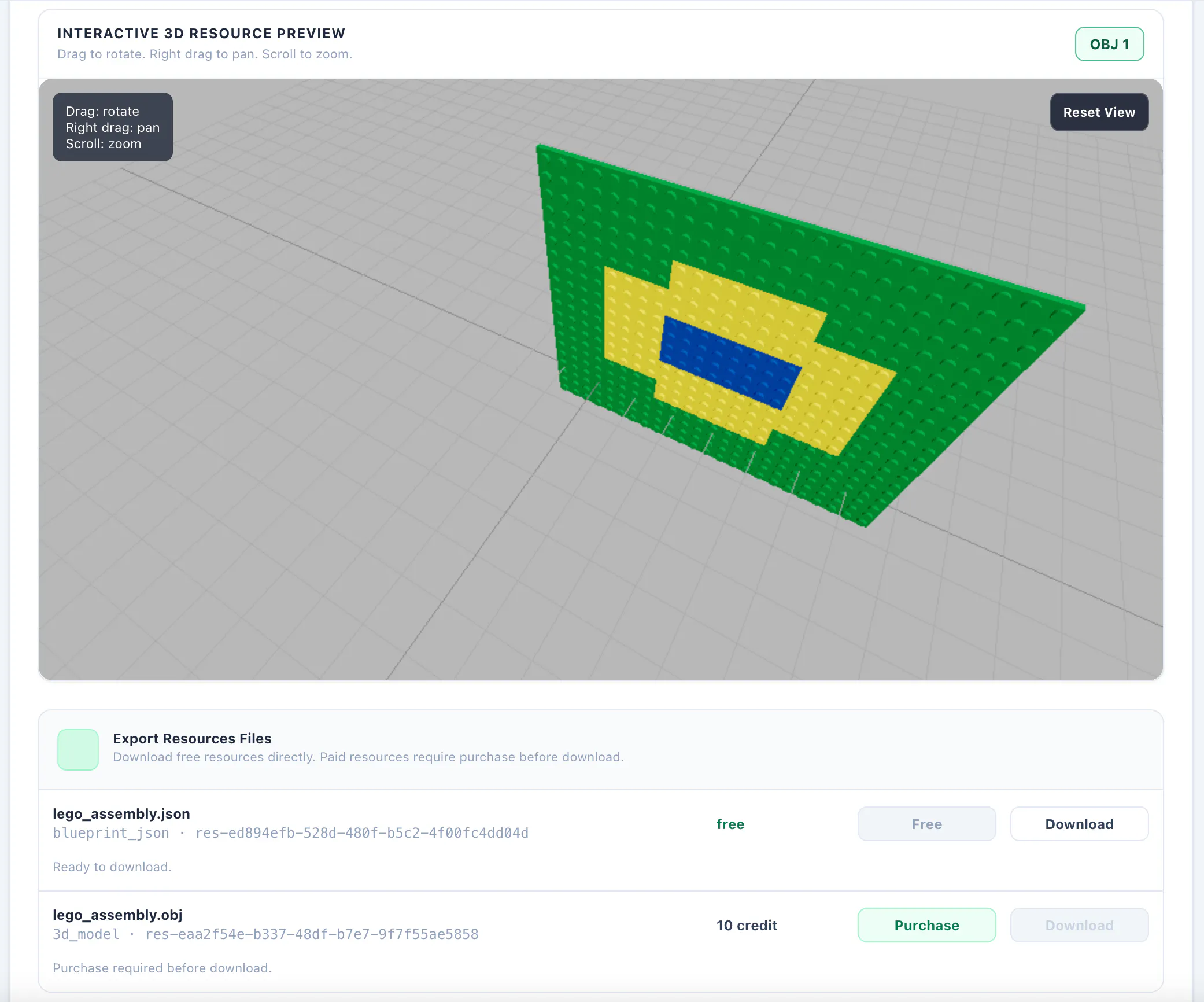Viewport: 1204px width, 1002px height.
Task: Click the resource ID res-ed894efb-528d-480f-b5c2-4f00fc4dd04d
Action: click(362, 832)
